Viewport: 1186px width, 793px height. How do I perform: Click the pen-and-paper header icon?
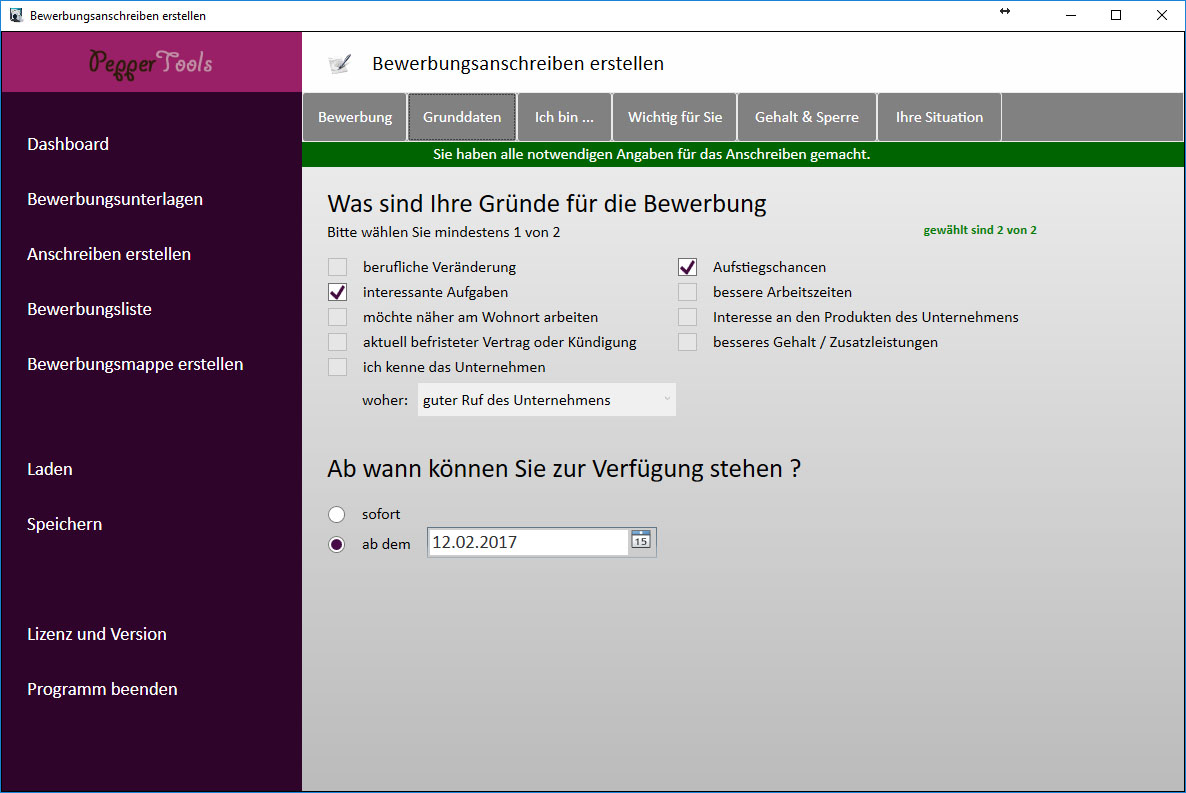340,64
